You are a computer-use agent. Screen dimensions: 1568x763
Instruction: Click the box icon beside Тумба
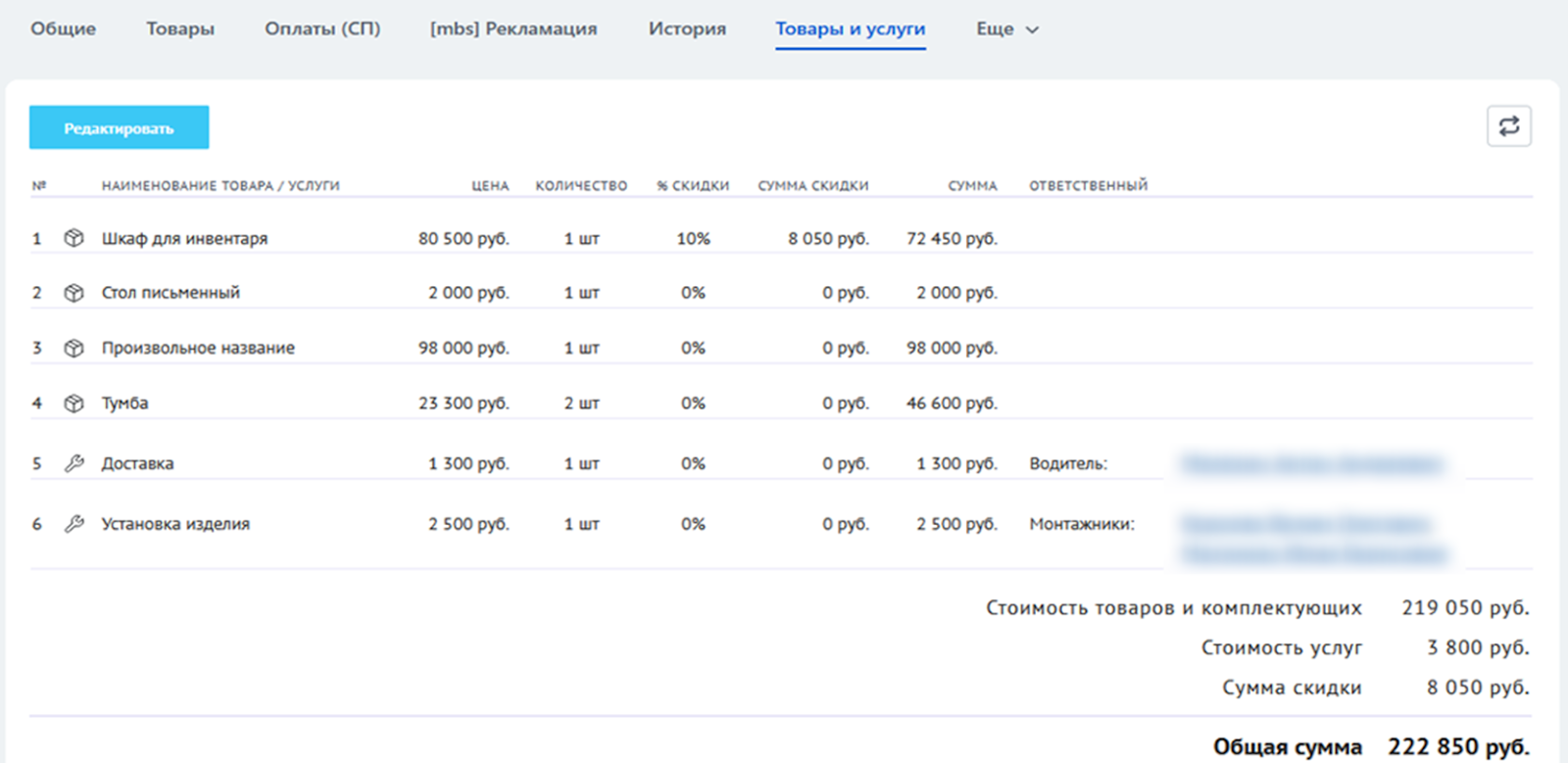73,403
